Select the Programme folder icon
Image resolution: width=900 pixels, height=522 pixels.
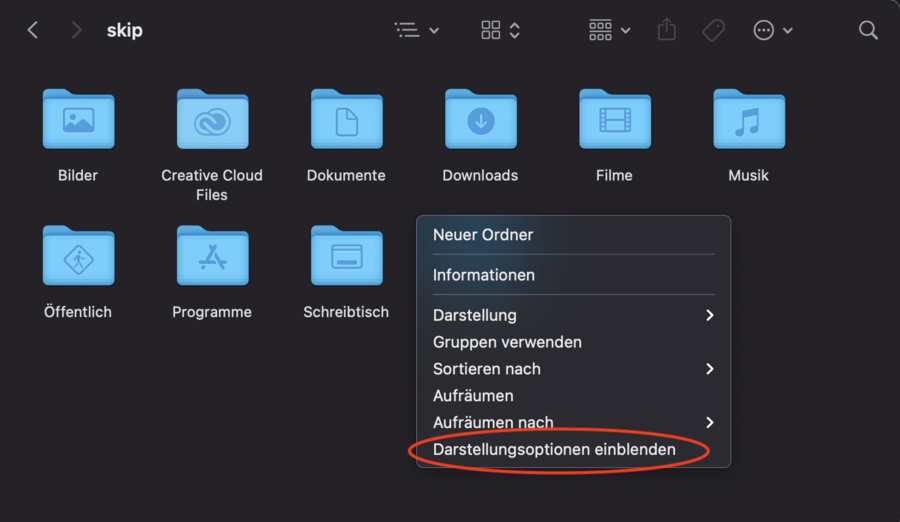pos(212,256)
